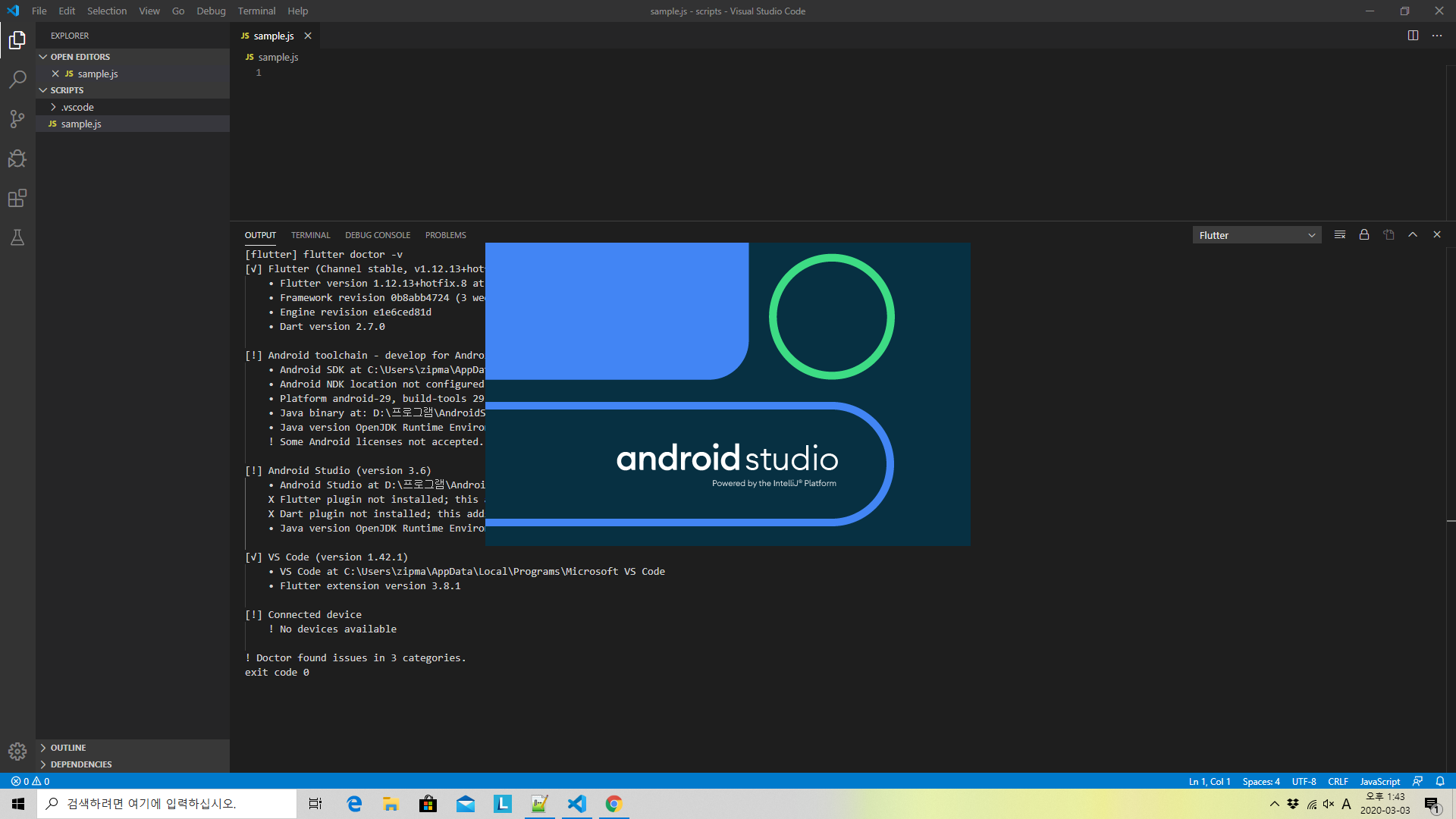Maximize the panel with the up chevron
This screenshot has width=1456, height=819.
(x=1413, y=235)
